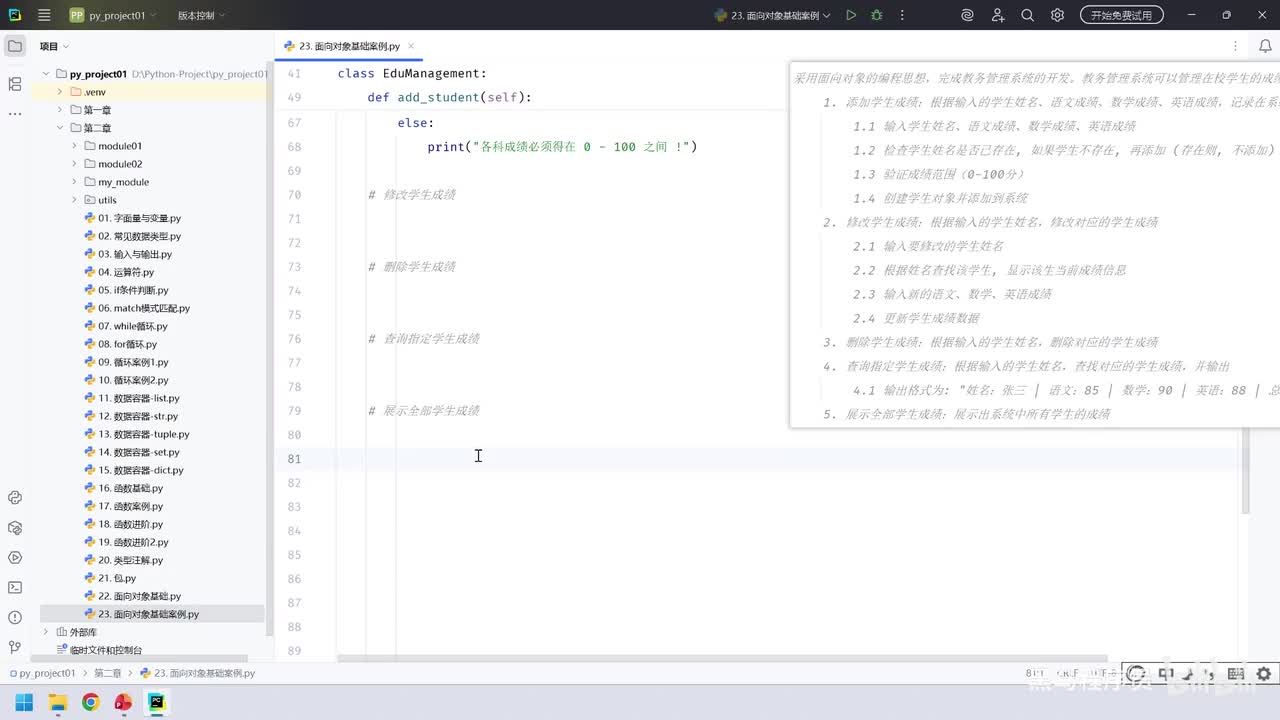The image size is (1280, 720).
Task: Select 23. 面向对象基础案例.py in the bottom breadcrumb
Action: 197,673
